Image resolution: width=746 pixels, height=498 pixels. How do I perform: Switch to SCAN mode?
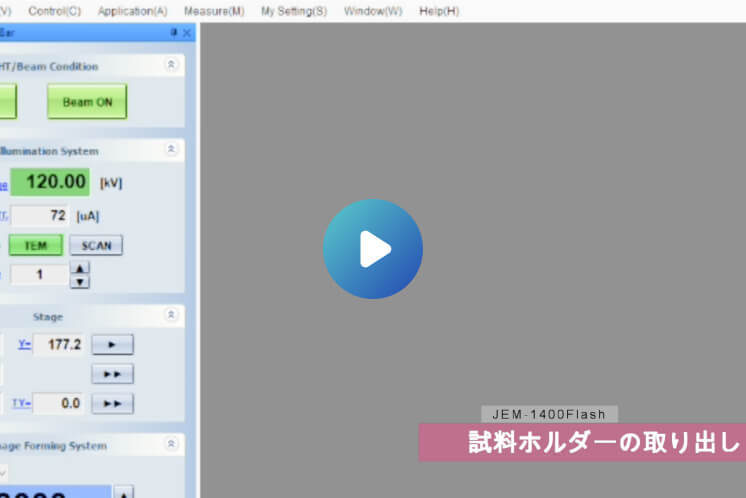point(96,245)
